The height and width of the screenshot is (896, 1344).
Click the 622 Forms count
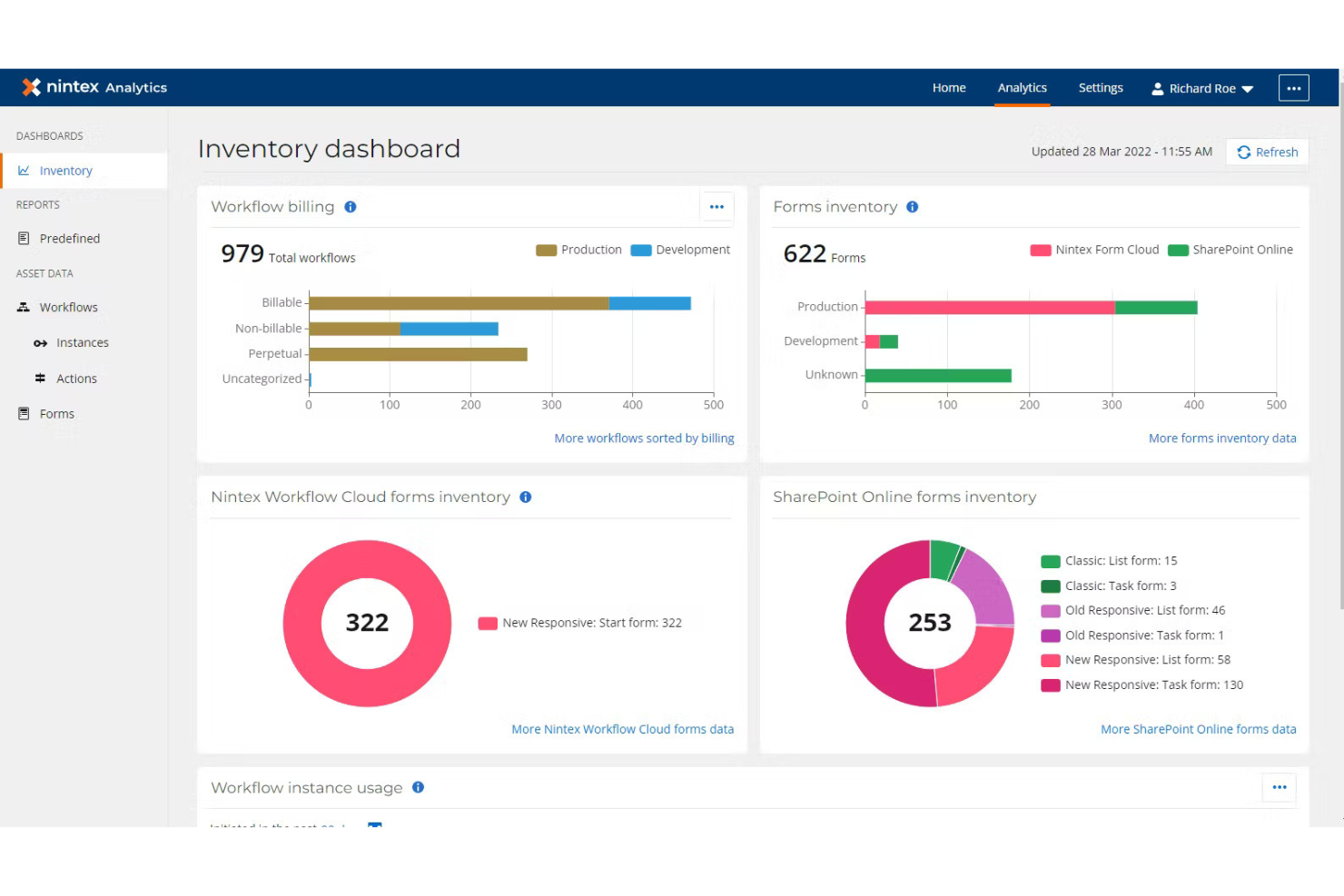(825, 254)
